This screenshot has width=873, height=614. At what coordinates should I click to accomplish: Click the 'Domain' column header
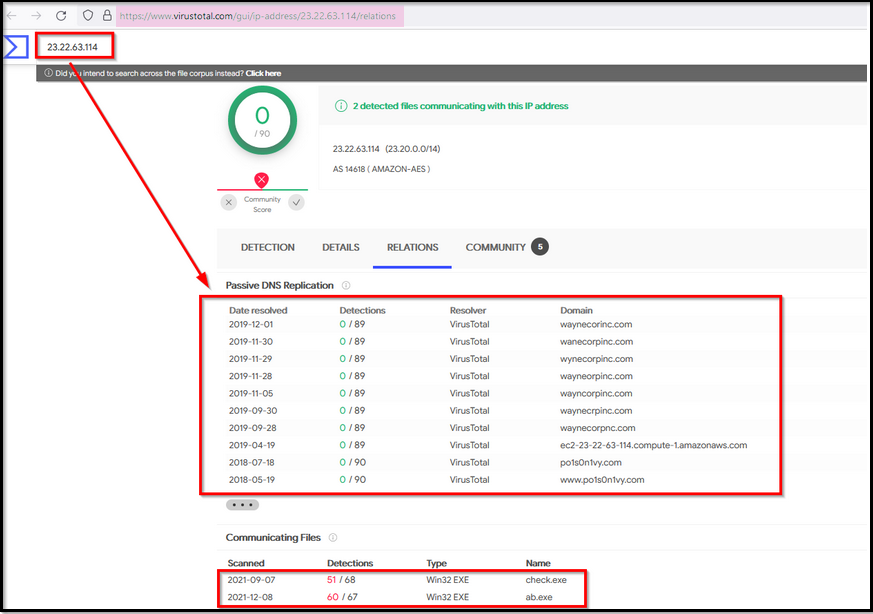click(x=576, y=310)
